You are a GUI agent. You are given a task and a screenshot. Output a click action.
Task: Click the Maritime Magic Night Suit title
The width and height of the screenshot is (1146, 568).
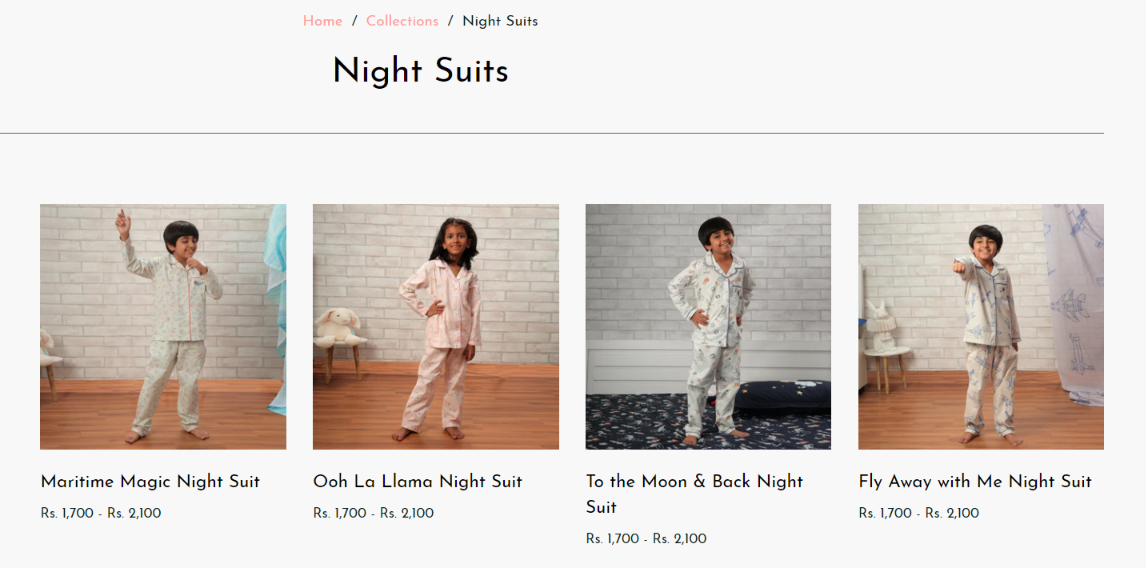point(150,481)
